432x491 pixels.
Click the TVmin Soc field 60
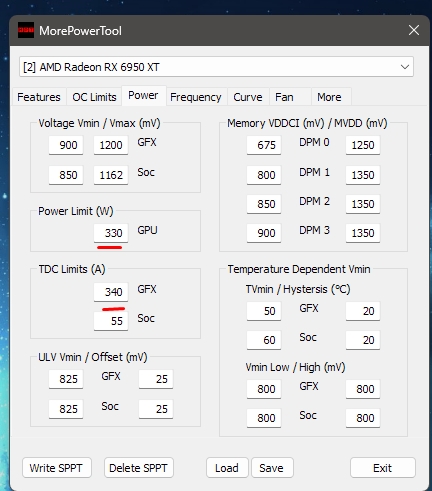click(x=264, y=340)
